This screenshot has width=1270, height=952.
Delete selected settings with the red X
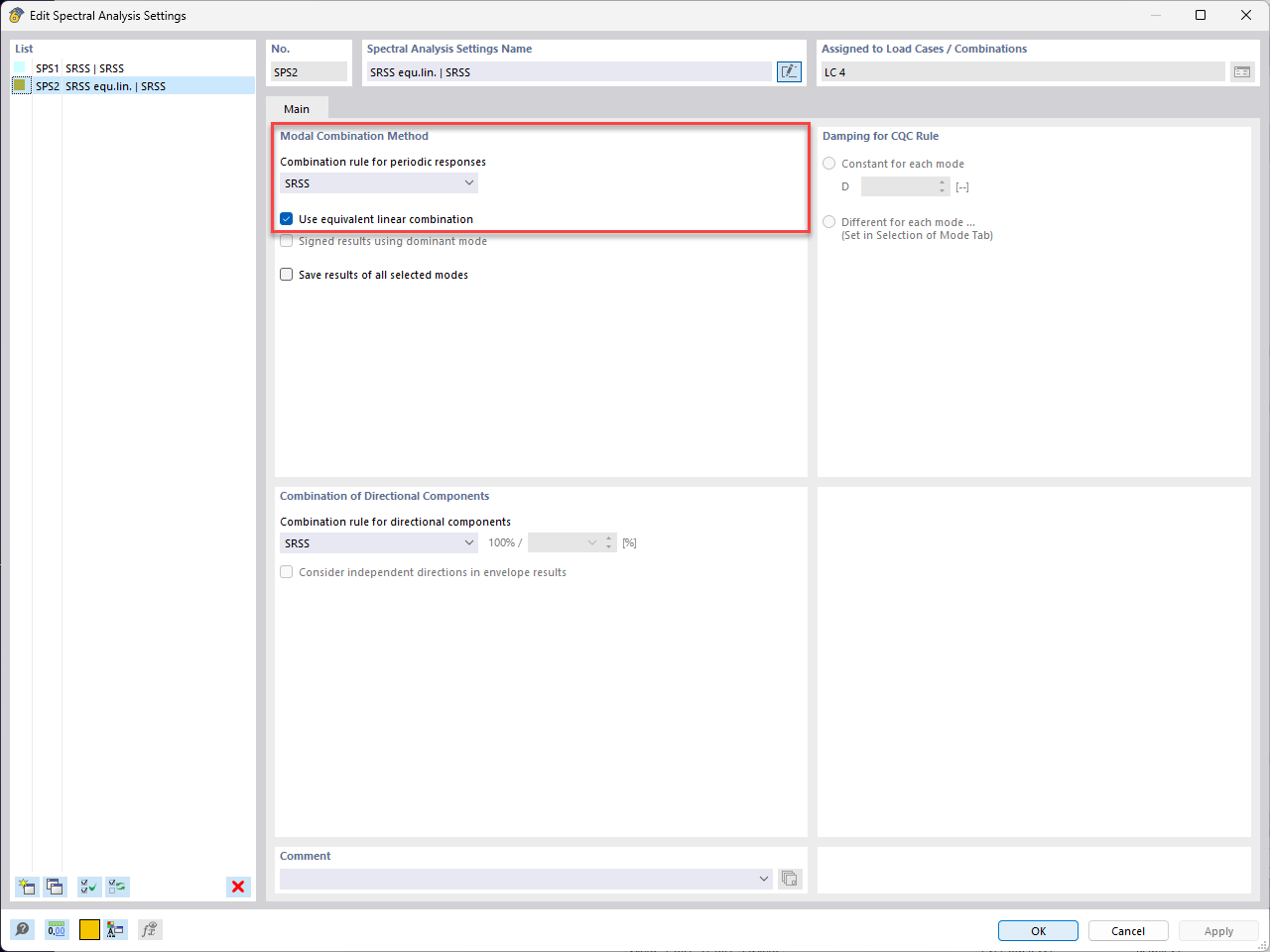pyautogui.click(x=238, y=887)
